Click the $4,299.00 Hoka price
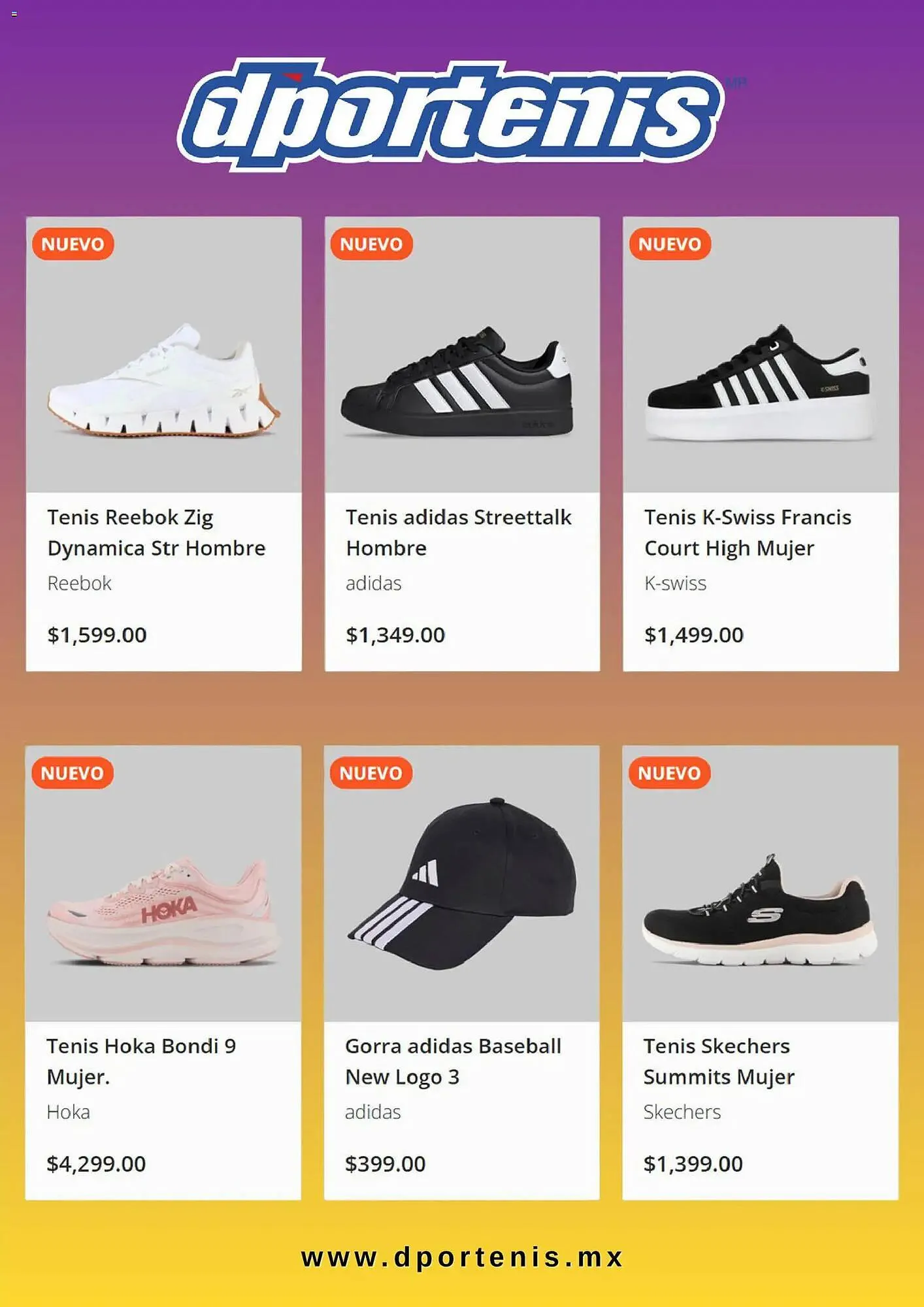The width and height of the screenshot is (924, 1307). [x=96, y=1164]
